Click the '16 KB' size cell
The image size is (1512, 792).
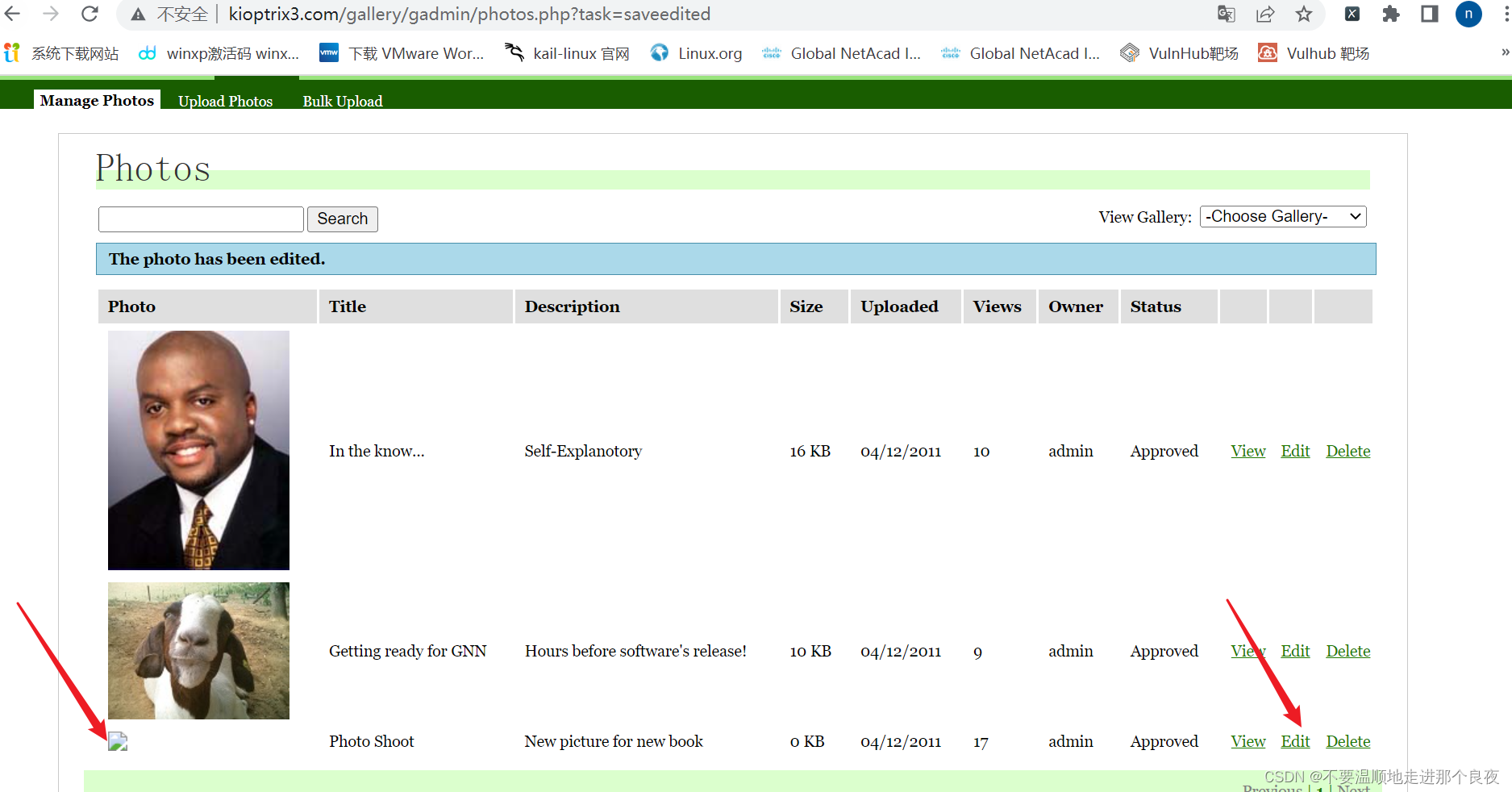point(810,451)
